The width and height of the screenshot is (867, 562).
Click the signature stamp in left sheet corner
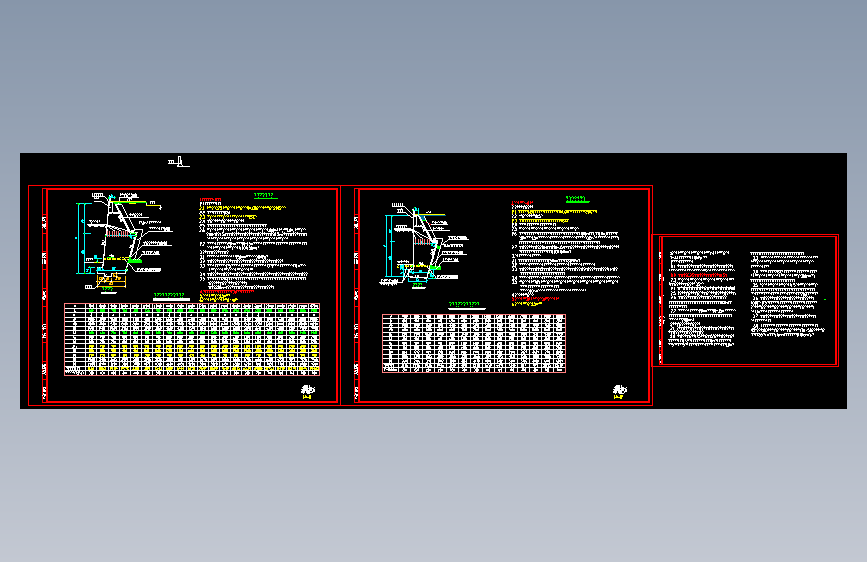[308, 392]
